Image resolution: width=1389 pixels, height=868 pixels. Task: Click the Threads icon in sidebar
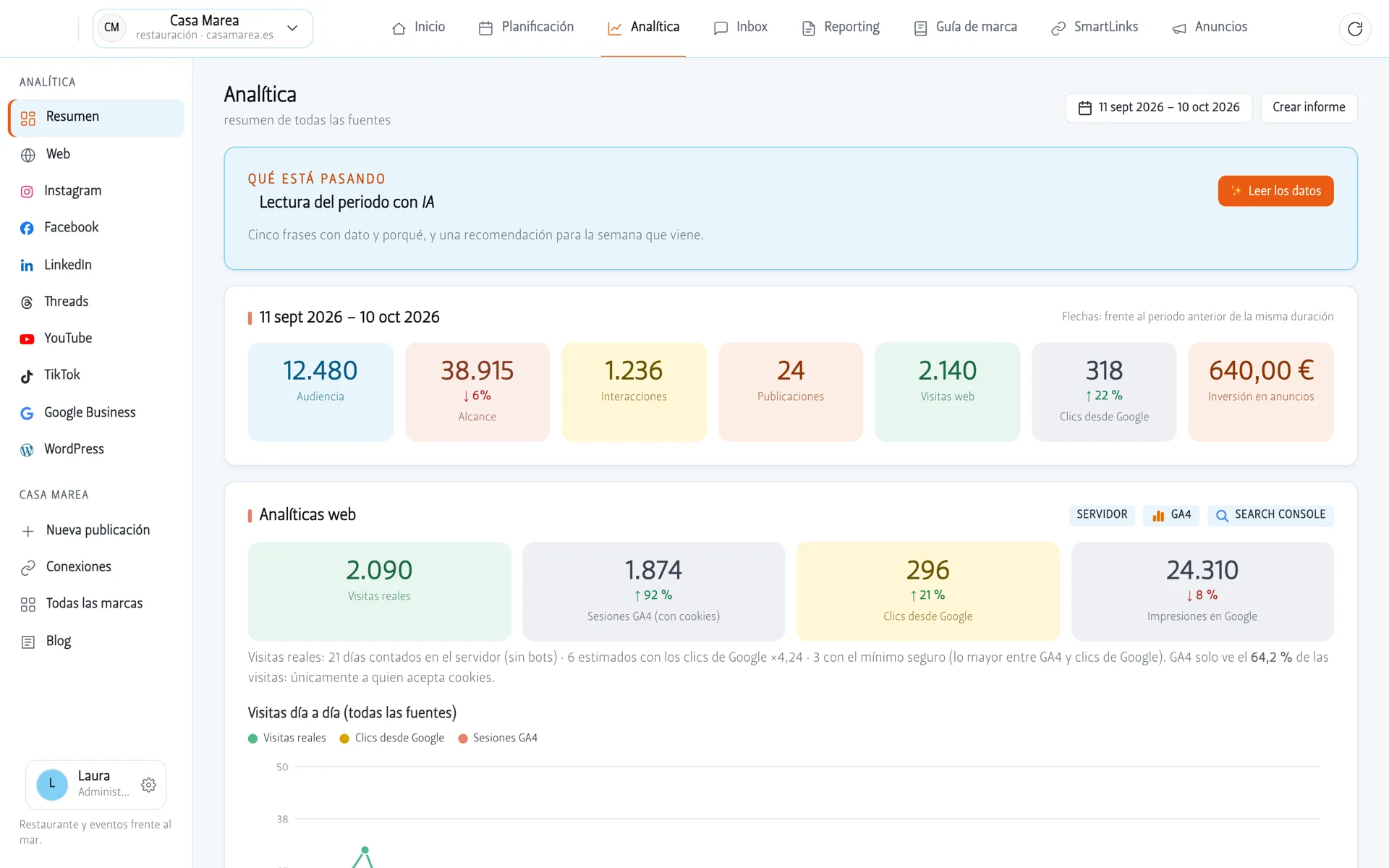[27, 302]
